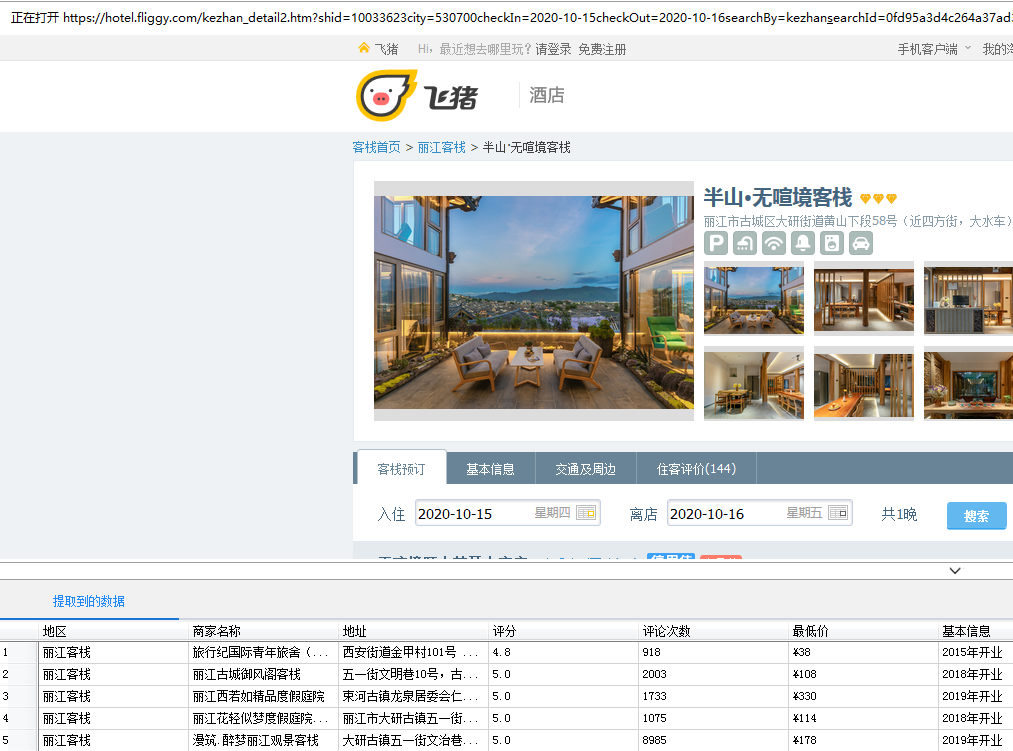Select the 提取到的数据 tab
The height and width of the screenshot is (751, 1013).
click(x=89, y=601)
